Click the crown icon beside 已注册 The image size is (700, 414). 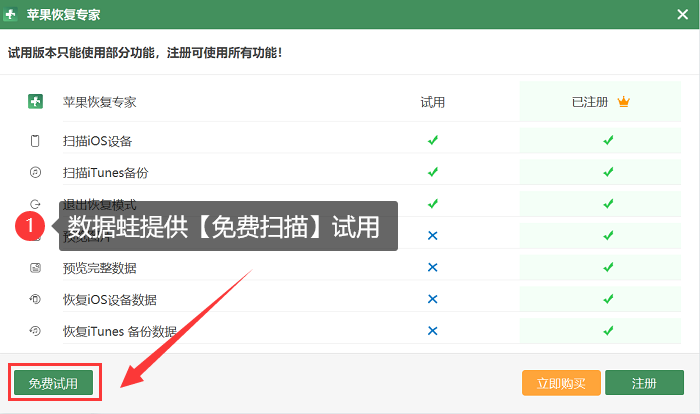point(623,102)
